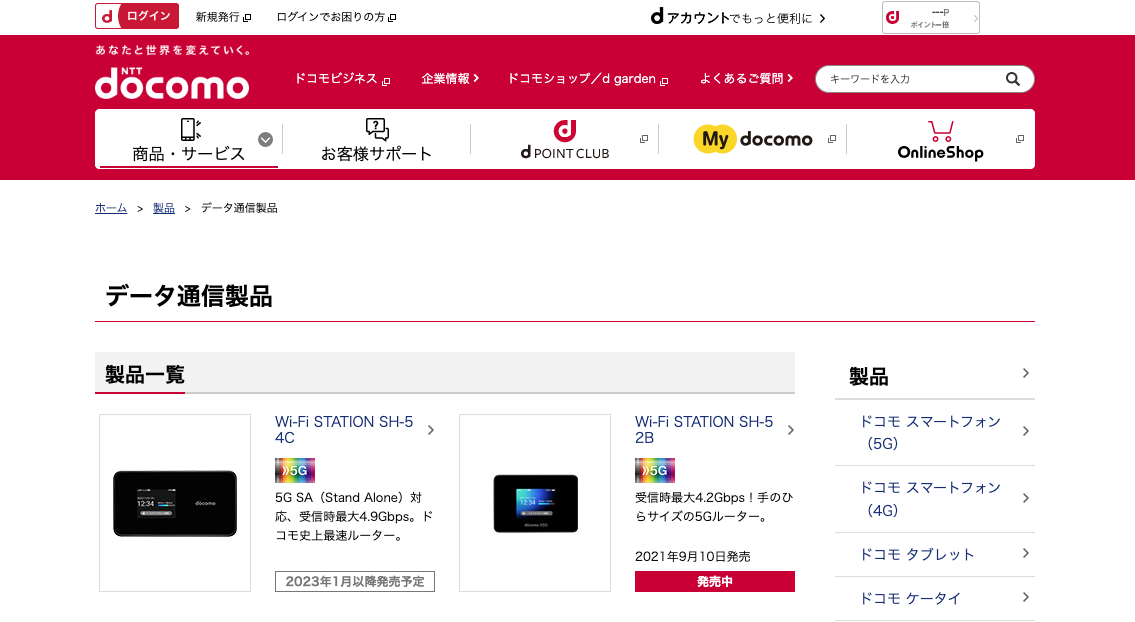1135x622 pixels.
Task: Open ドコモ スマートフォン(5G) sidebar link
Action: 930,432
